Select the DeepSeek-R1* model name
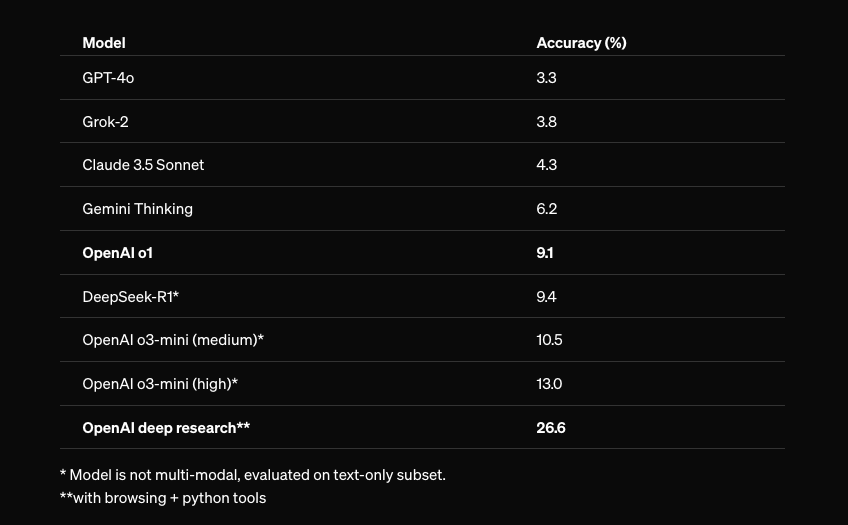This screenshot has height=525, width=848. point(130,296)
